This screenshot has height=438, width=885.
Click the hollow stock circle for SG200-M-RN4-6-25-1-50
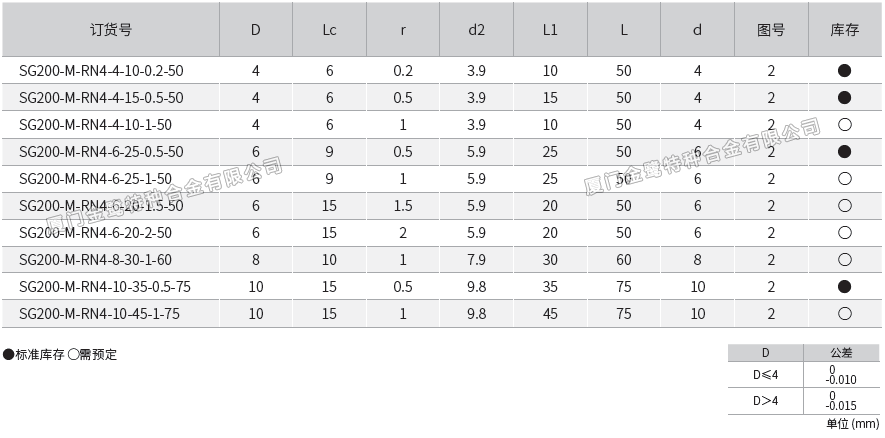click(x=845, y=179)
